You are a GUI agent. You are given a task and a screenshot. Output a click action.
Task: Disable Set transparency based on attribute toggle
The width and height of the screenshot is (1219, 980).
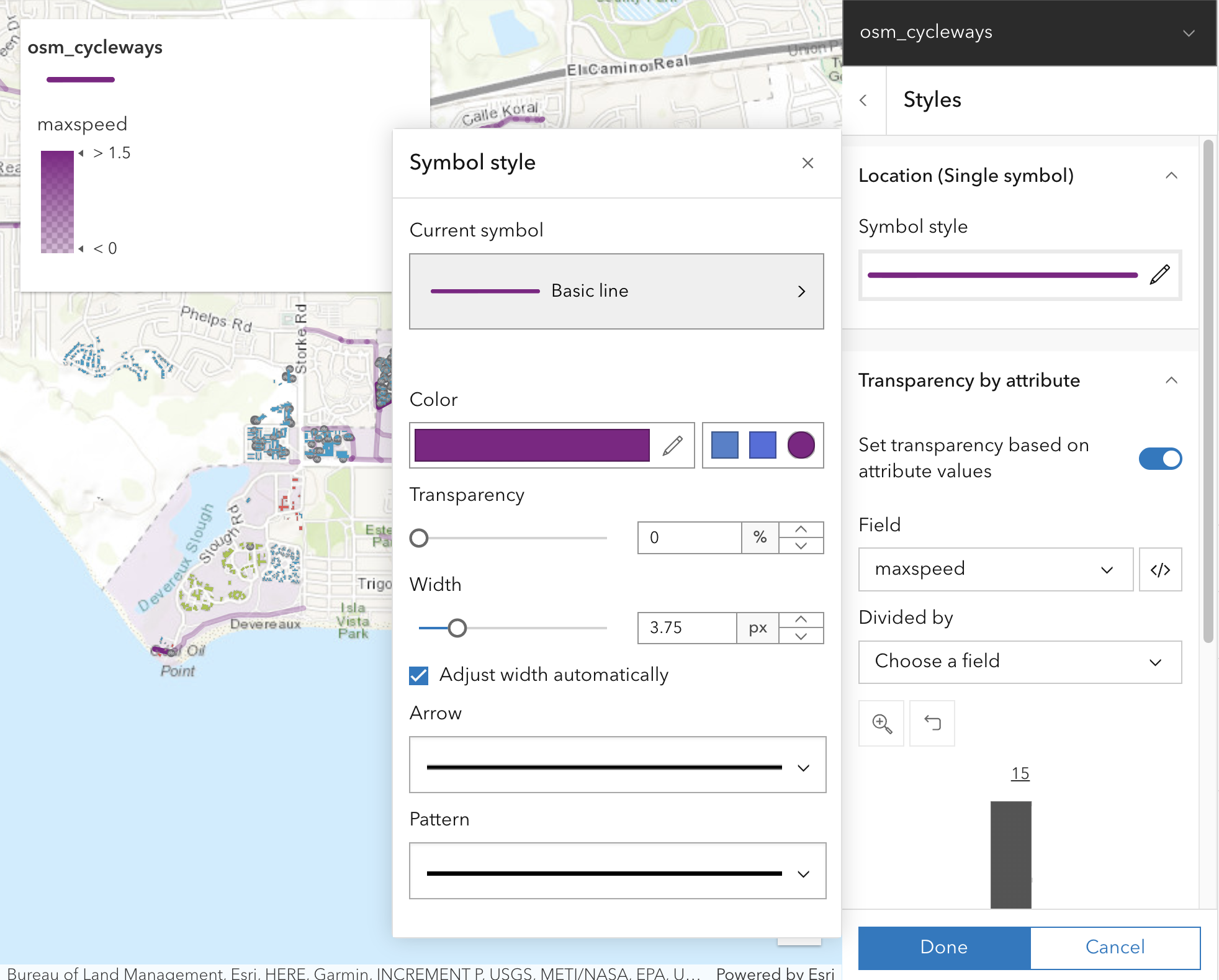[x=1160, y=459]
